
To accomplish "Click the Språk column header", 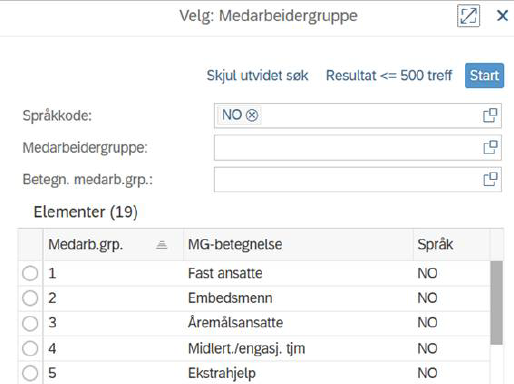I will (x=452, y=245).
